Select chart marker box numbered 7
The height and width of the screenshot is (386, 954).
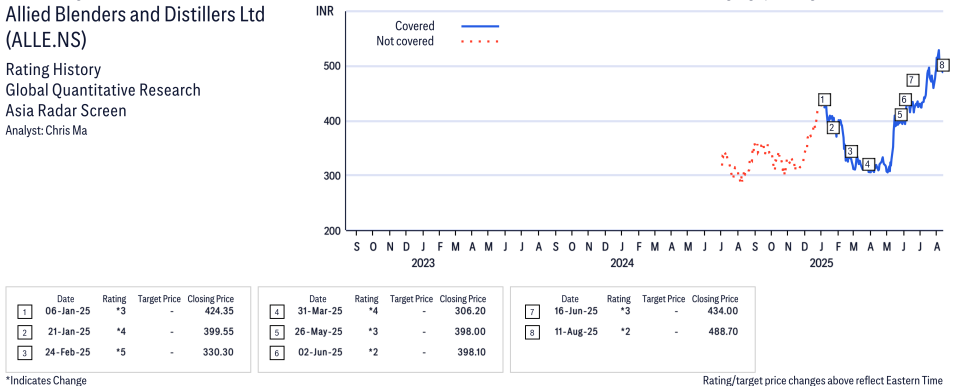tap(912, 80)
